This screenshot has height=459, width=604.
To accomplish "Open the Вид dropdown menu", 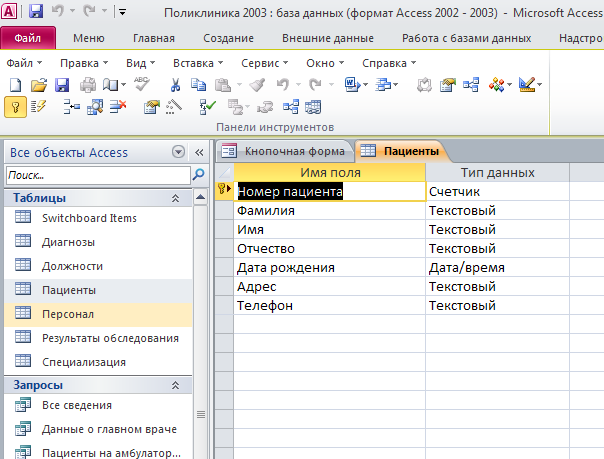I will (x=140, y=63).
